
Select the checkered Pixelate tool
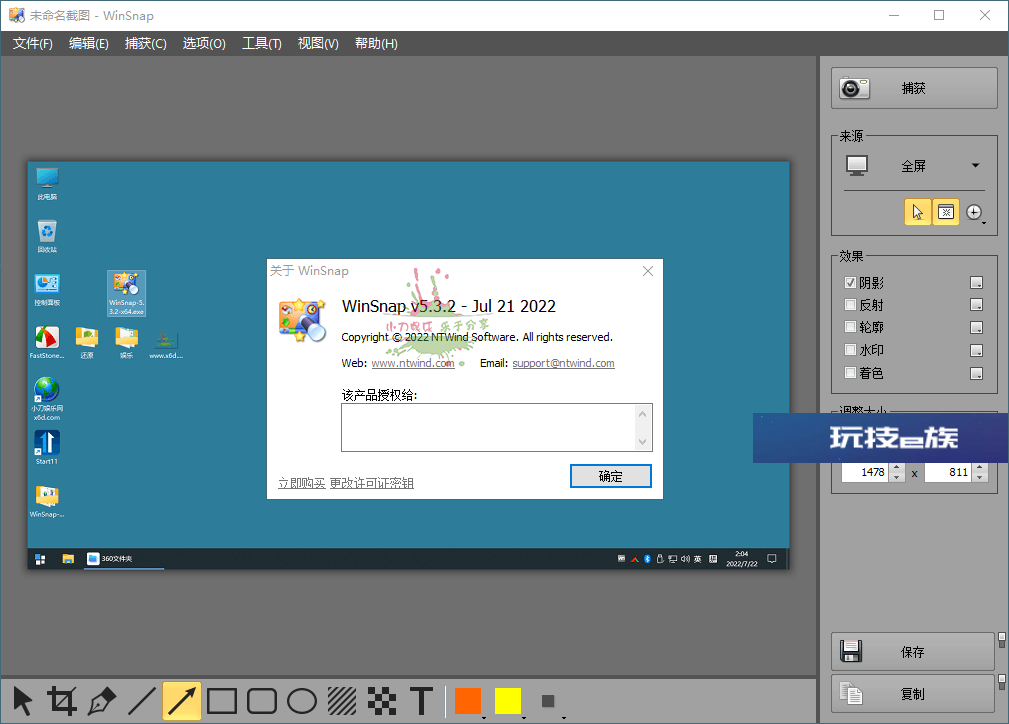point(382,701)
